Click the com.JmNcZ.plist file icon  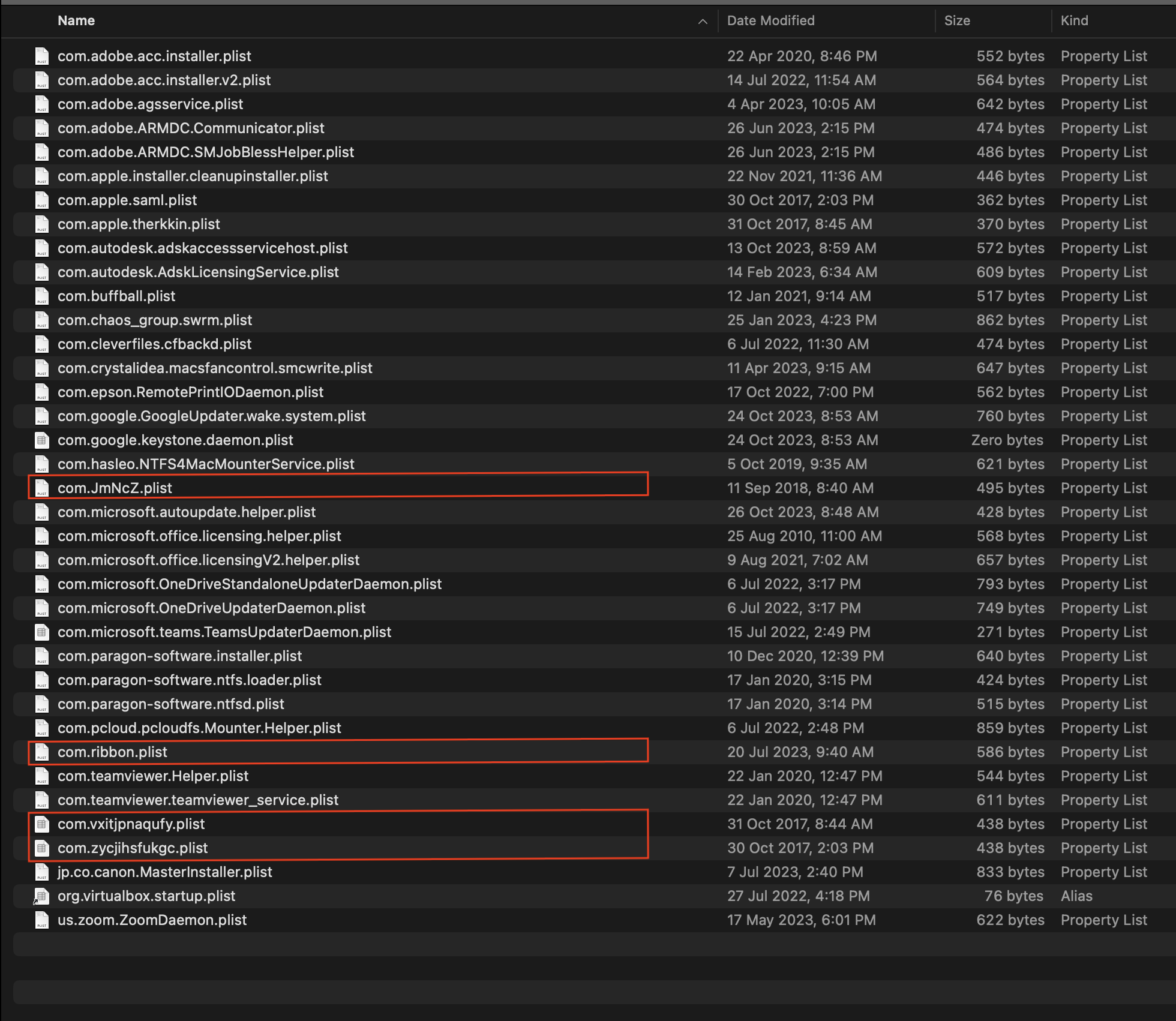tap(41, 488)
